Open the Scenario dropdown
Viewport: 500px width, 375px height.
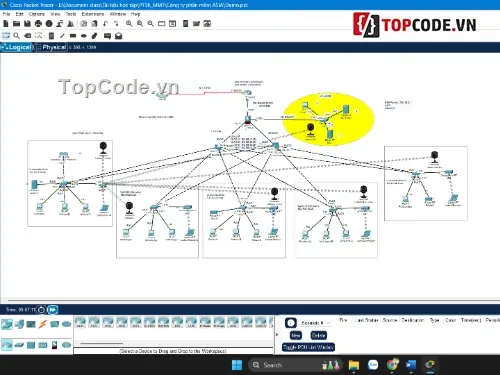(x=315, y=323)
